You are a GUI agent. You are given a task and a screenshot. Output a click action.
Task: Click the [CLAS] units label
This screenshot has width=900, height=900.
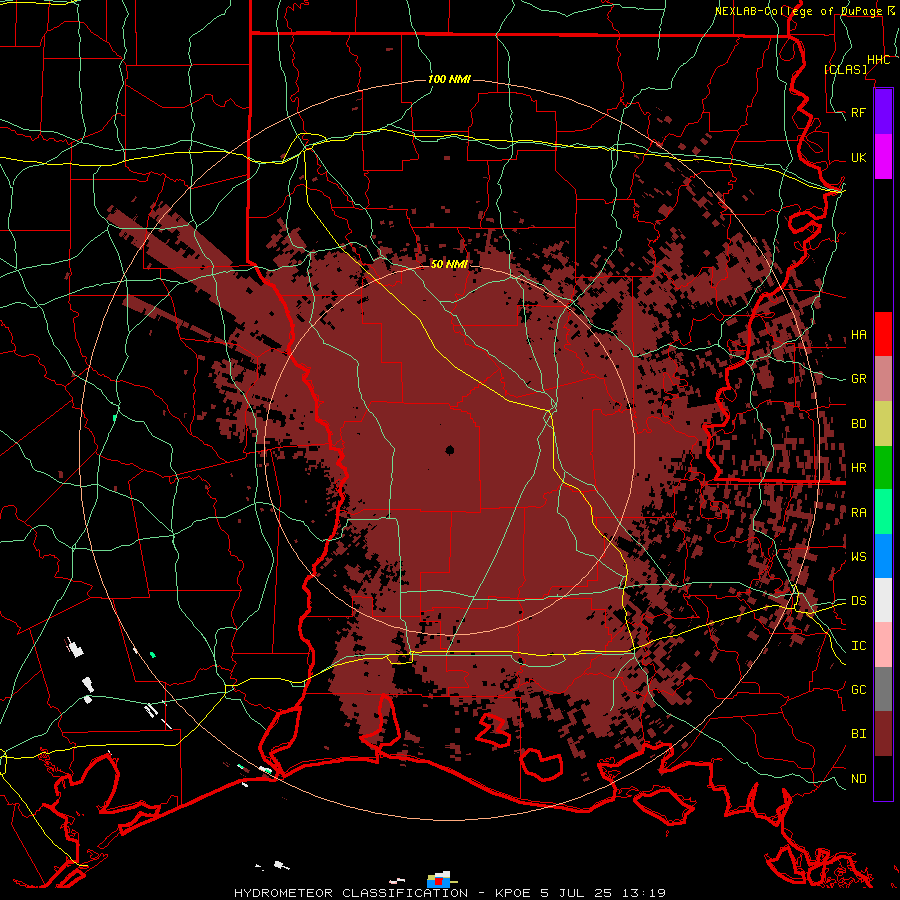[845, 69]
